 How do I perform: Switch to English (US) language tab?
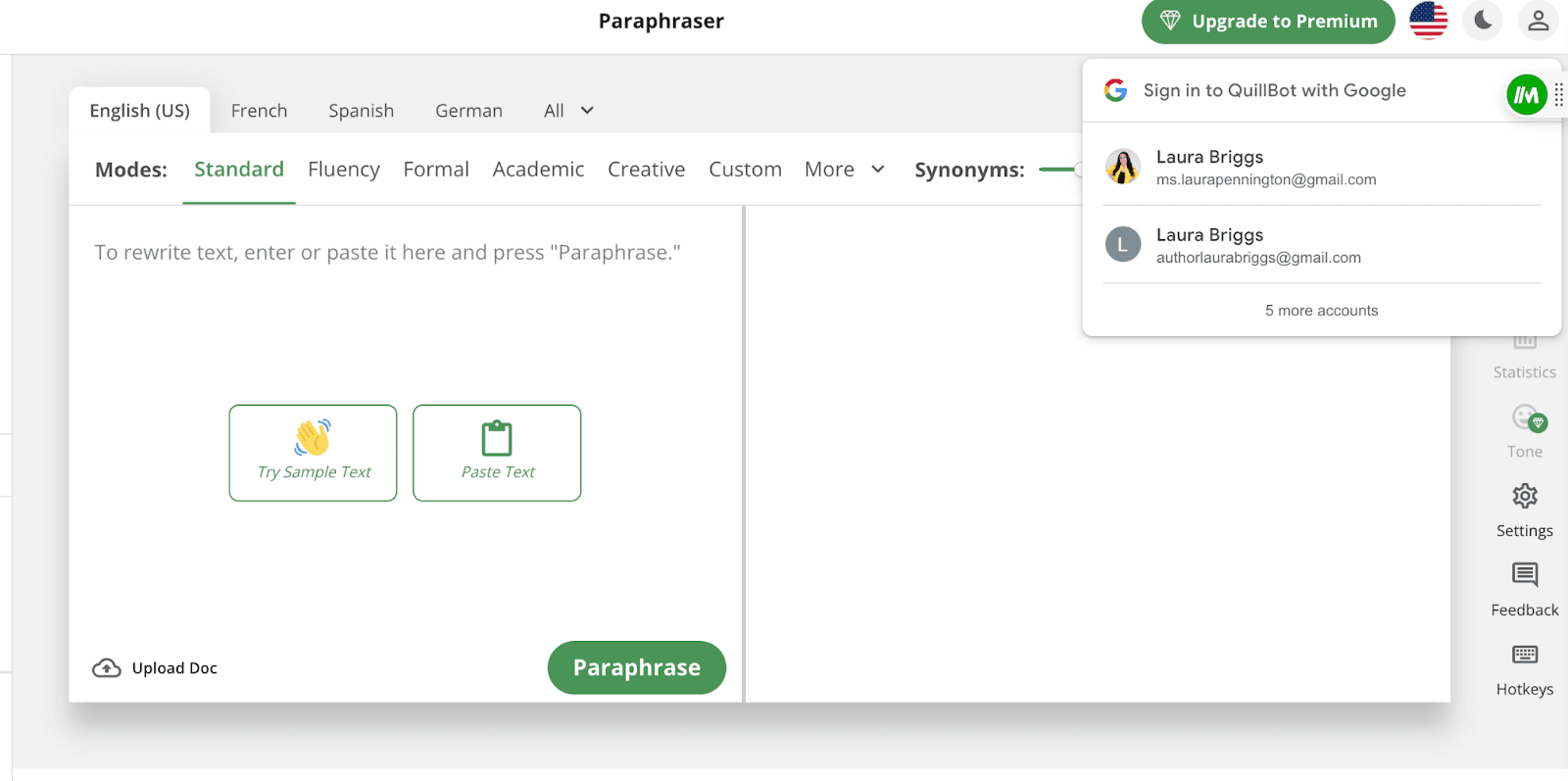coord(139,111)
